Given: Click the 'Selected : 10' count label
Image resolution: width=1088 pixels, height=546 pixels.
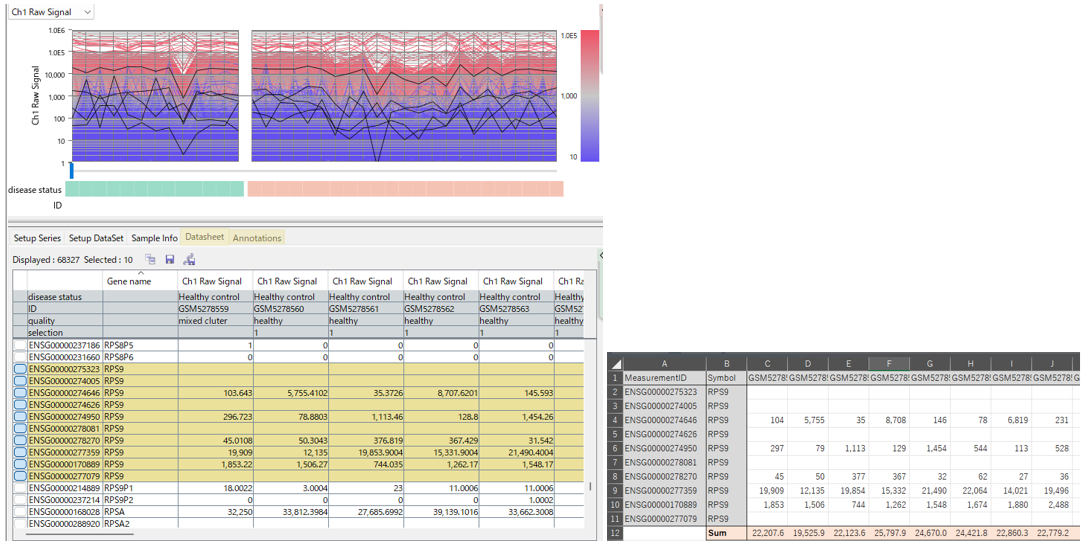Looking at the screenshot, I should (108, 260).
